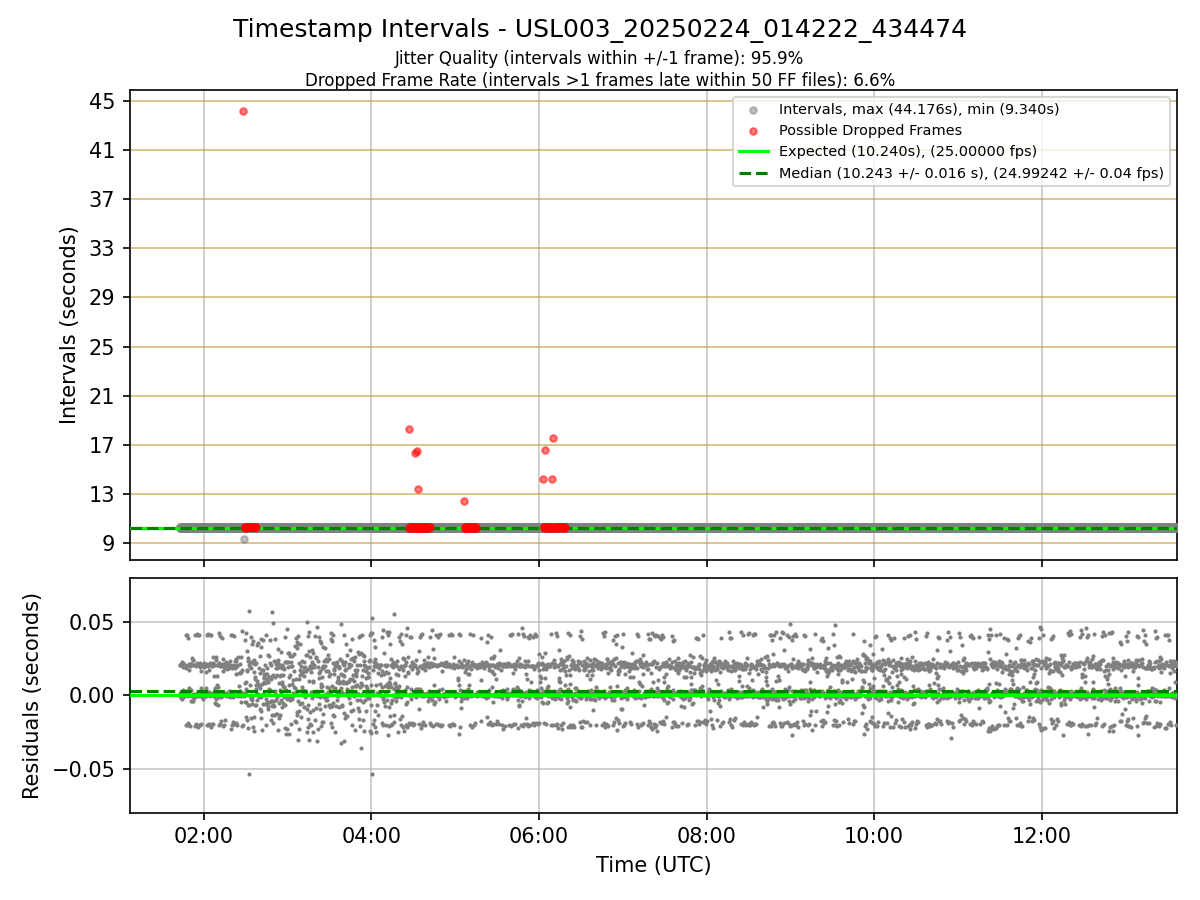
Task: Click the gray dot marker in the legend
Action: [x=754, y=109]
